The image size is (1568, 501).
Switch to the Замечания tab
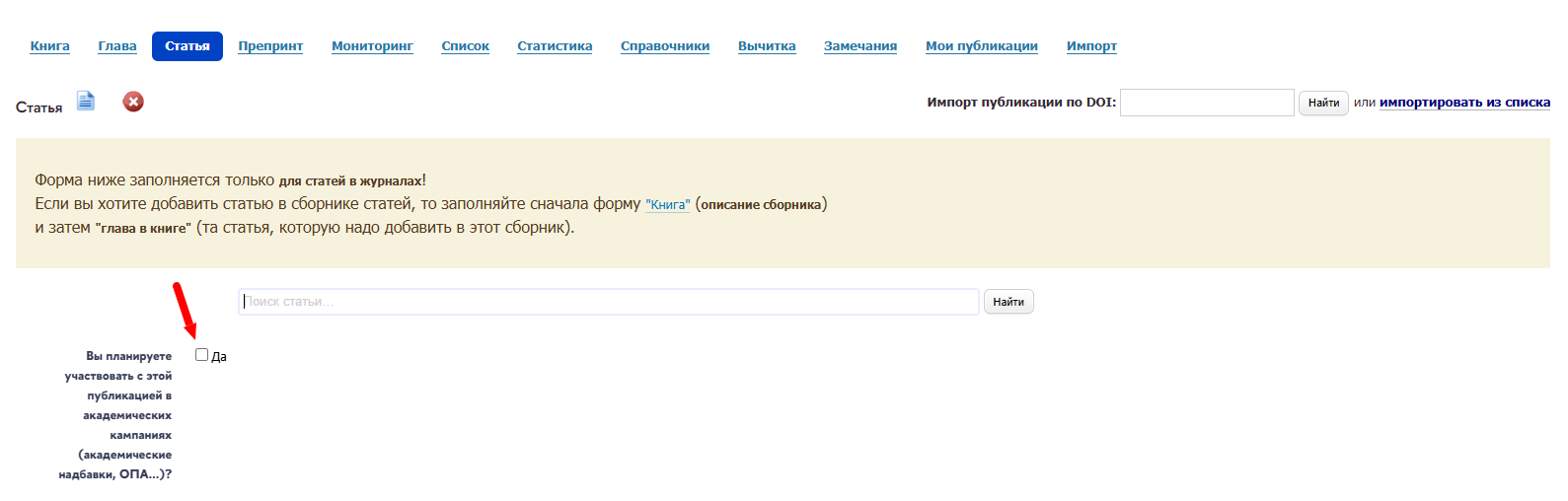click(860, 46)
